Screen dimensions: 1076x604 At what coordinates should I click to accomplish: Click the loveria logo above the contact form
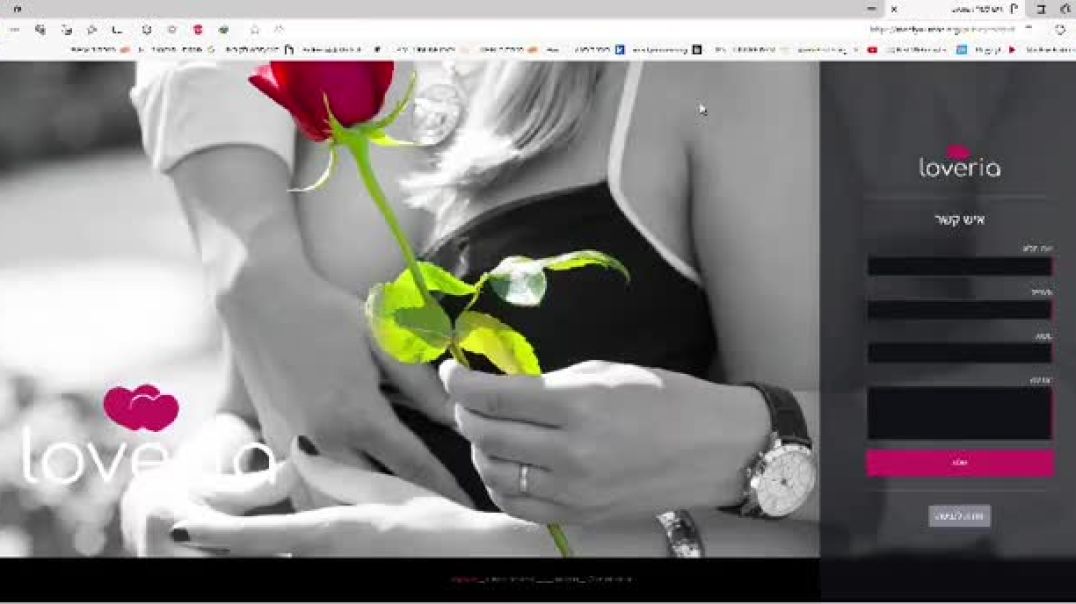959,162
